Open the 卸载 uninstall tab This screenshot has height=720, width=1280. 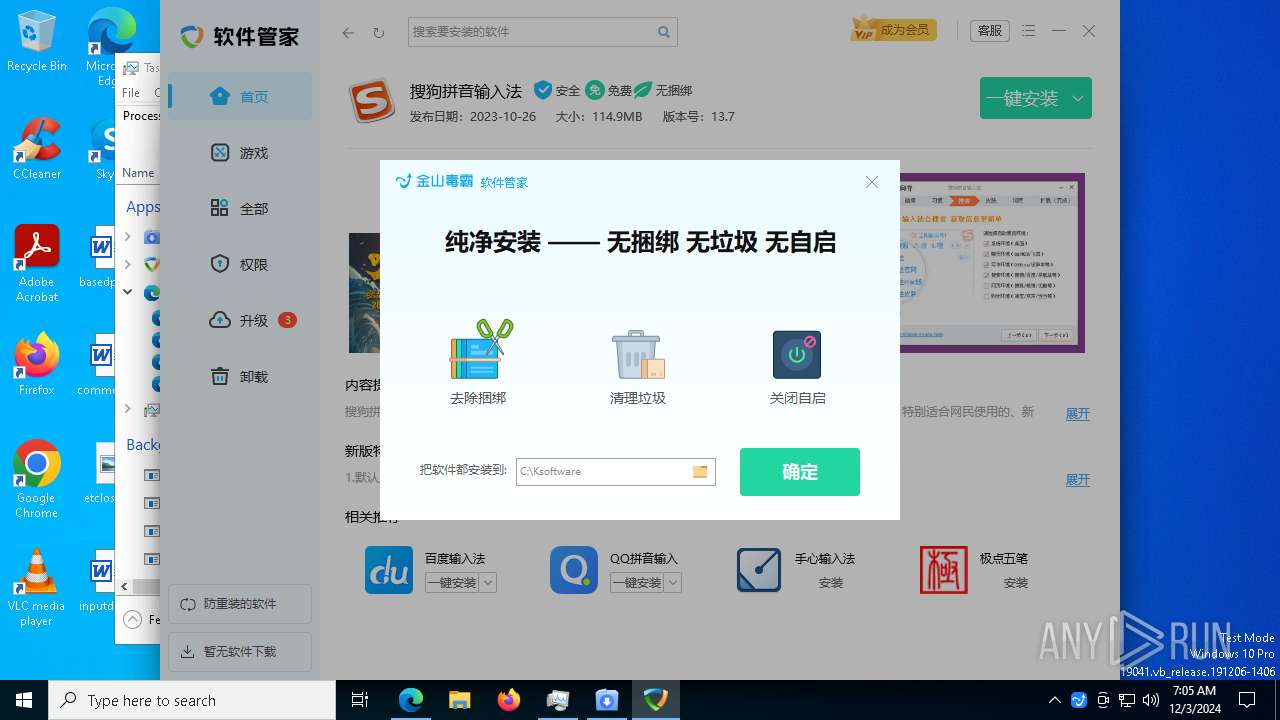point(240,377)
